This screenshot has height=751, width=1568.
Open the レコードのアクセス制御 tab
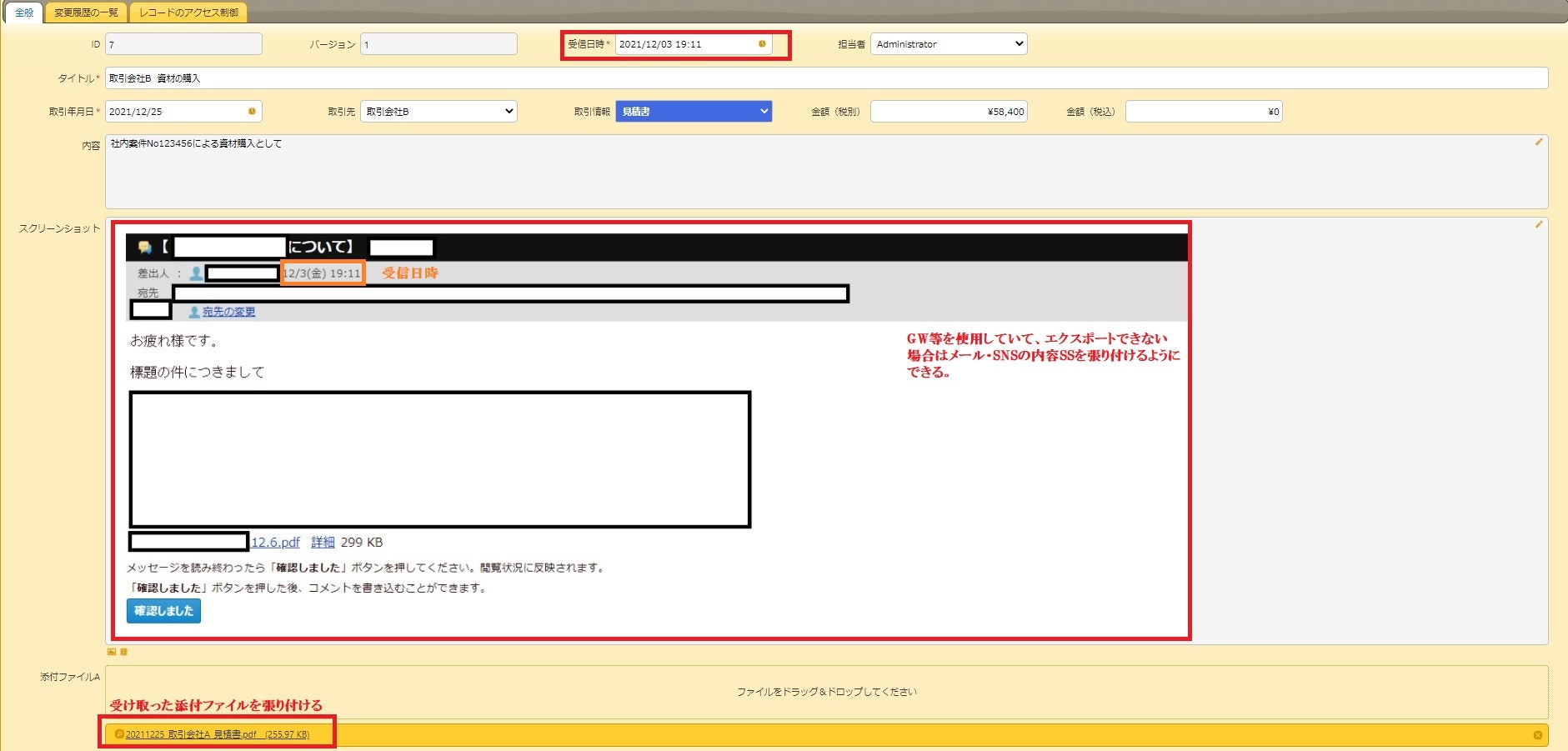coord(189,13)
